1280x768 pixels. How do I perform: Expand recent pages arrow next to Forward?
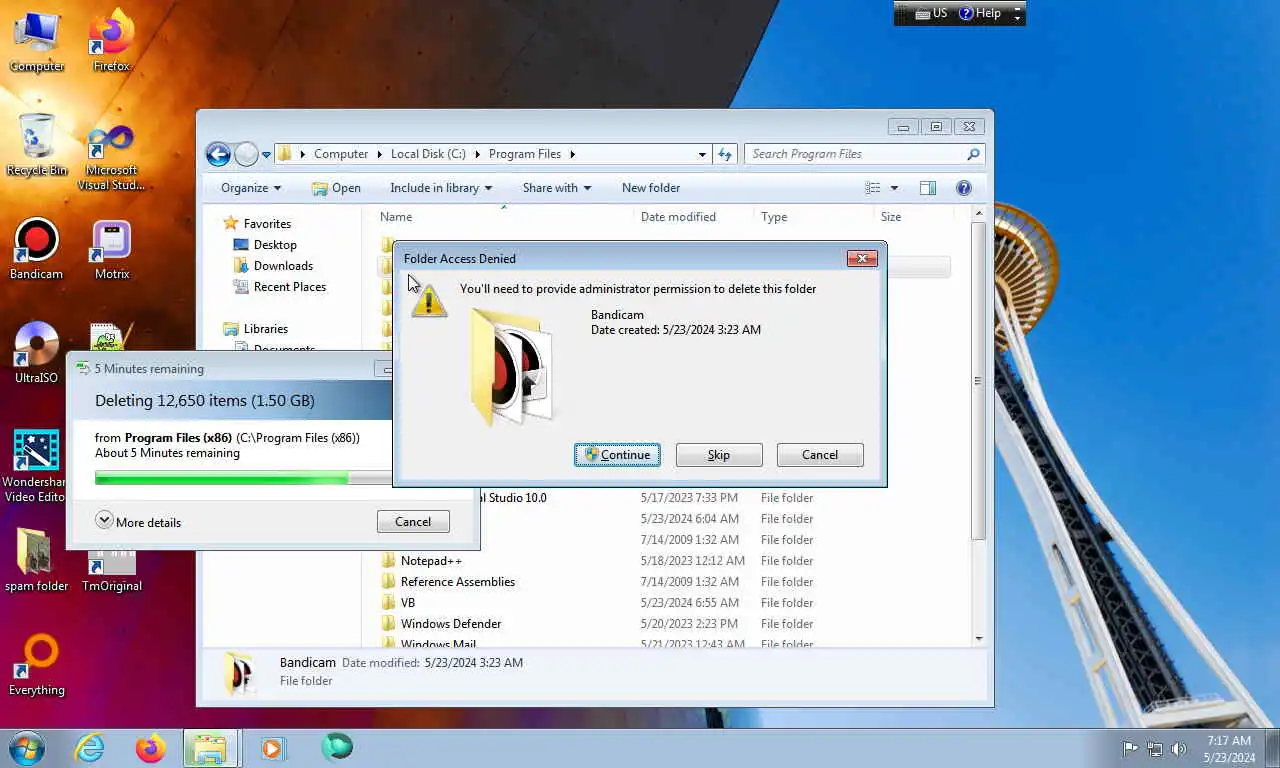[266, 155]
